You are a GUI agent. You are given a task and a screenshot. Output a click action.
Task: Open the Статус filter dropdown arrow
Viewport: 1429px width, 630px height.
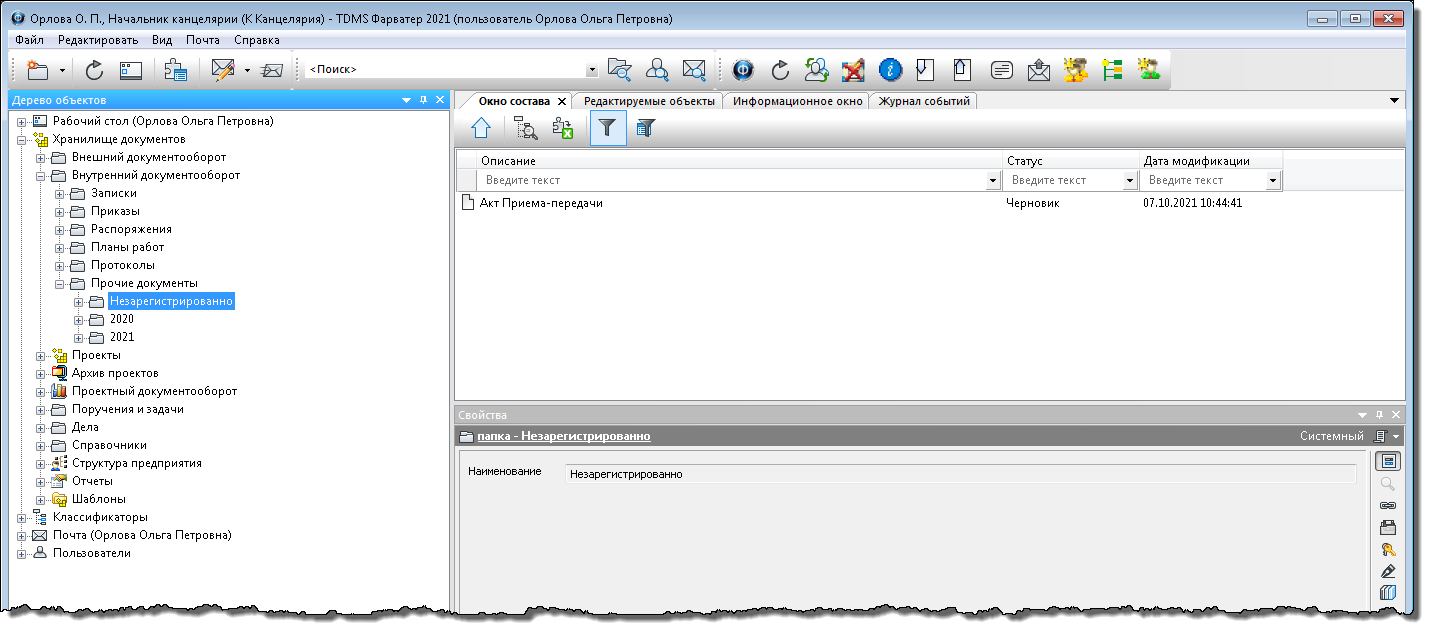[1130, 181]
